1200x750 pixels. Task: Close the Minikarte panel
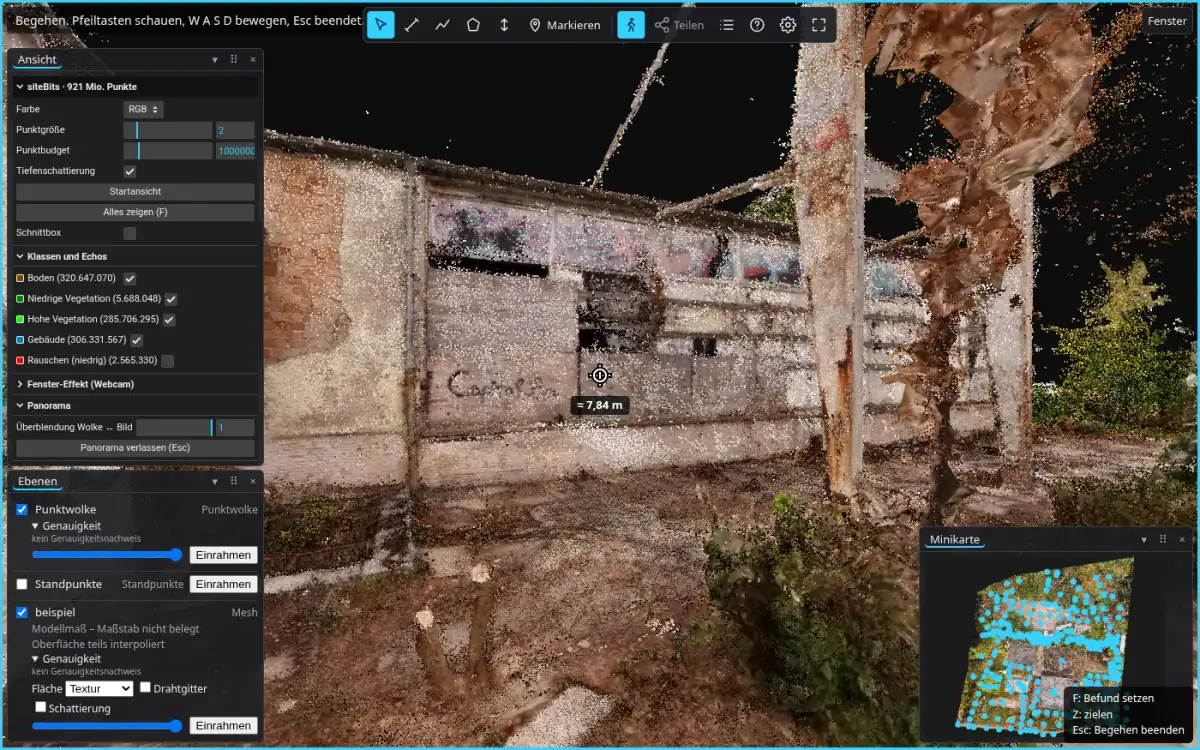(1182, 539)
